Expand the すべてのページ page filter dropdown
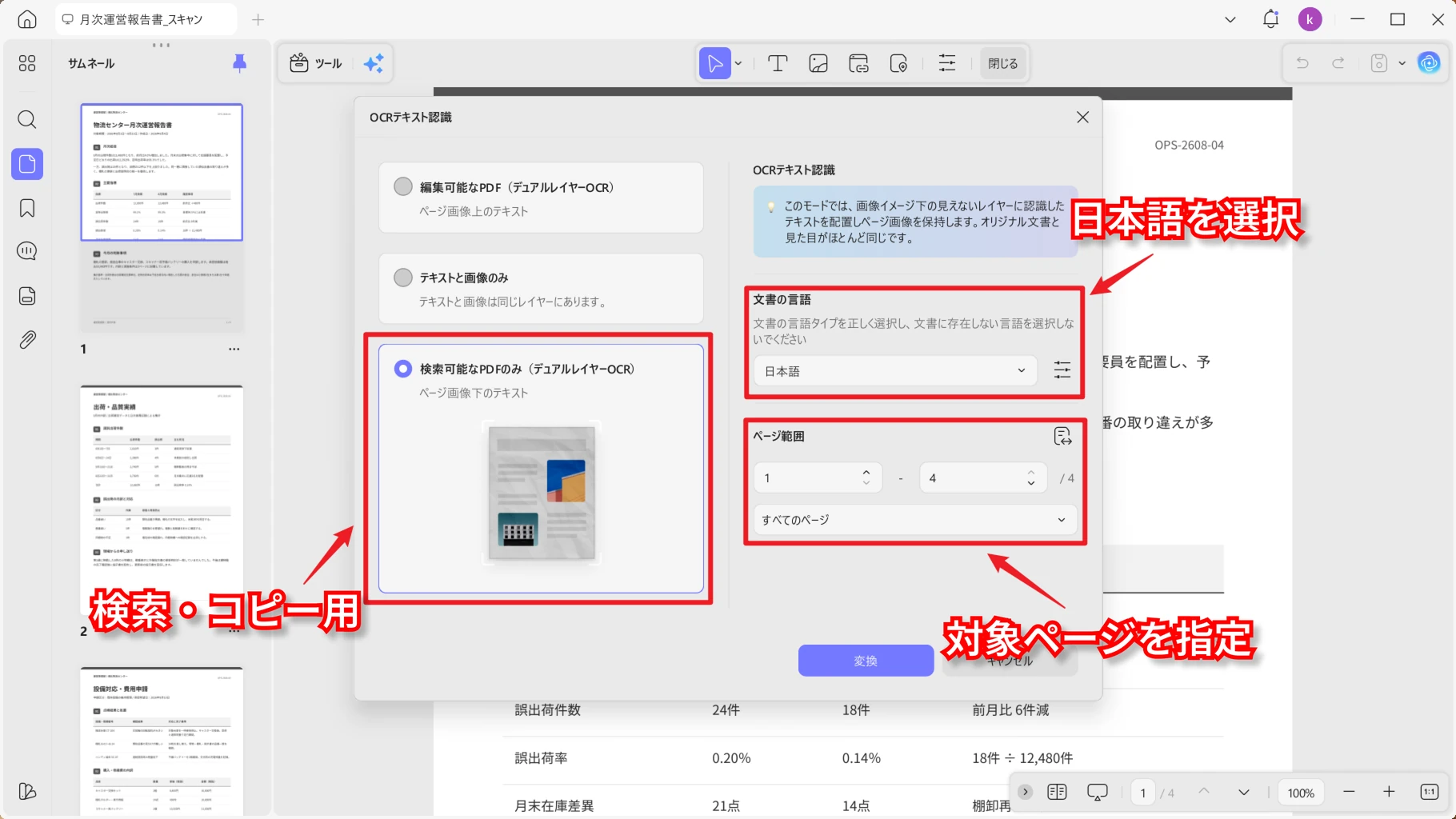Image resolution: width=1456 pixels, height=819 pixels. coord(915,520)
